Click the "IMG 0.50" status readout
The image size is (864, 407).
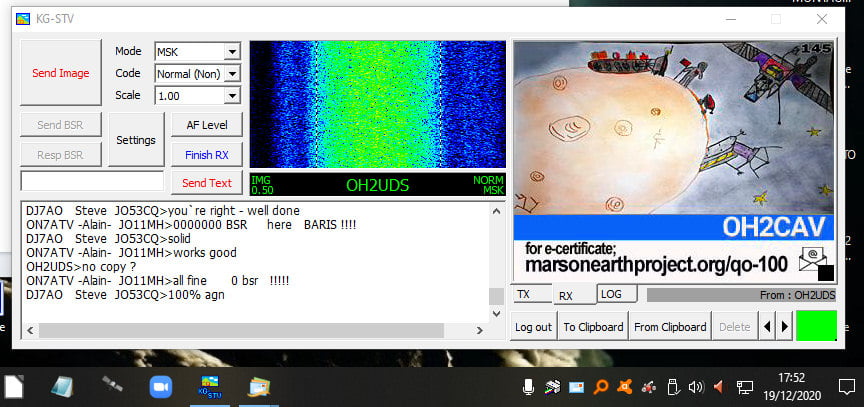(x=262, y=185)
